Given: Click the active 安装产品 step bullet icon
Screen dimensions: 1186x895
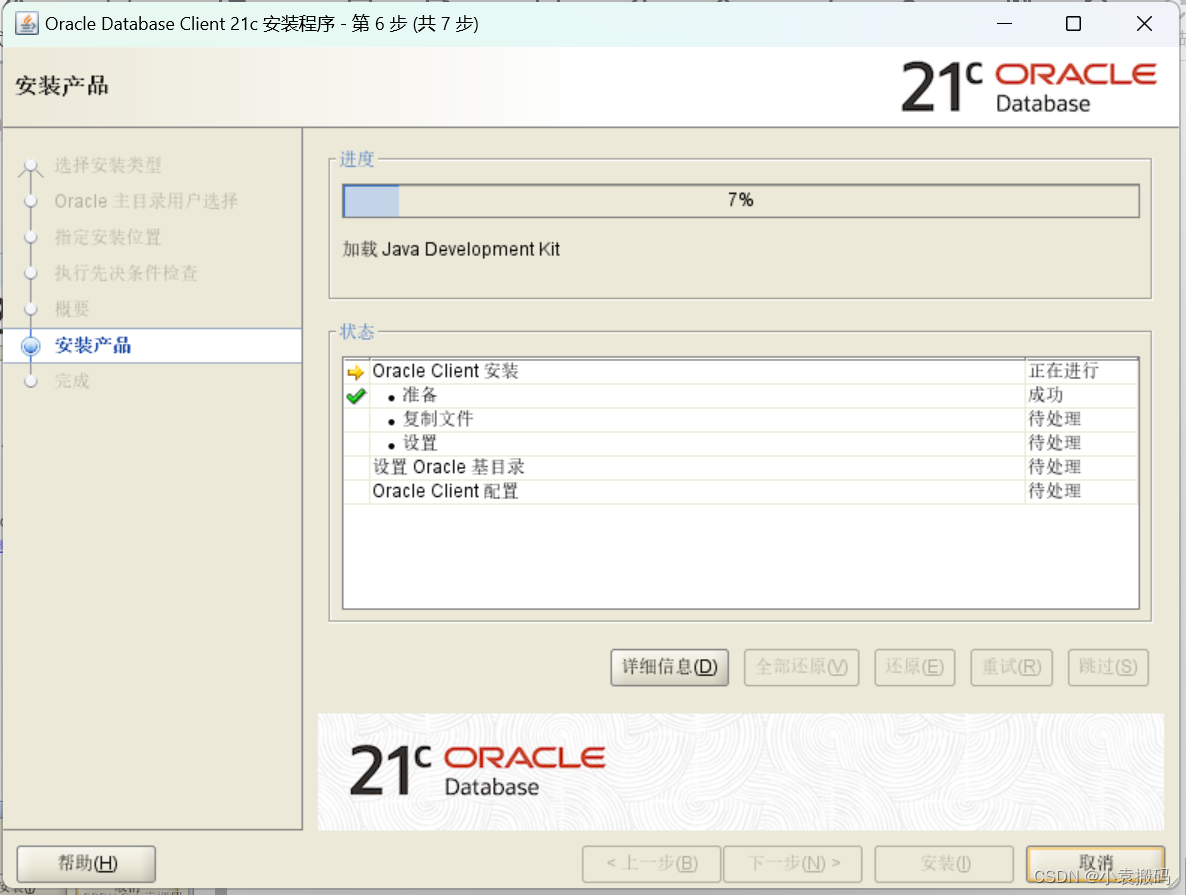Looking at the screenshot, I should pyautogui.click(x=31, y=346).
